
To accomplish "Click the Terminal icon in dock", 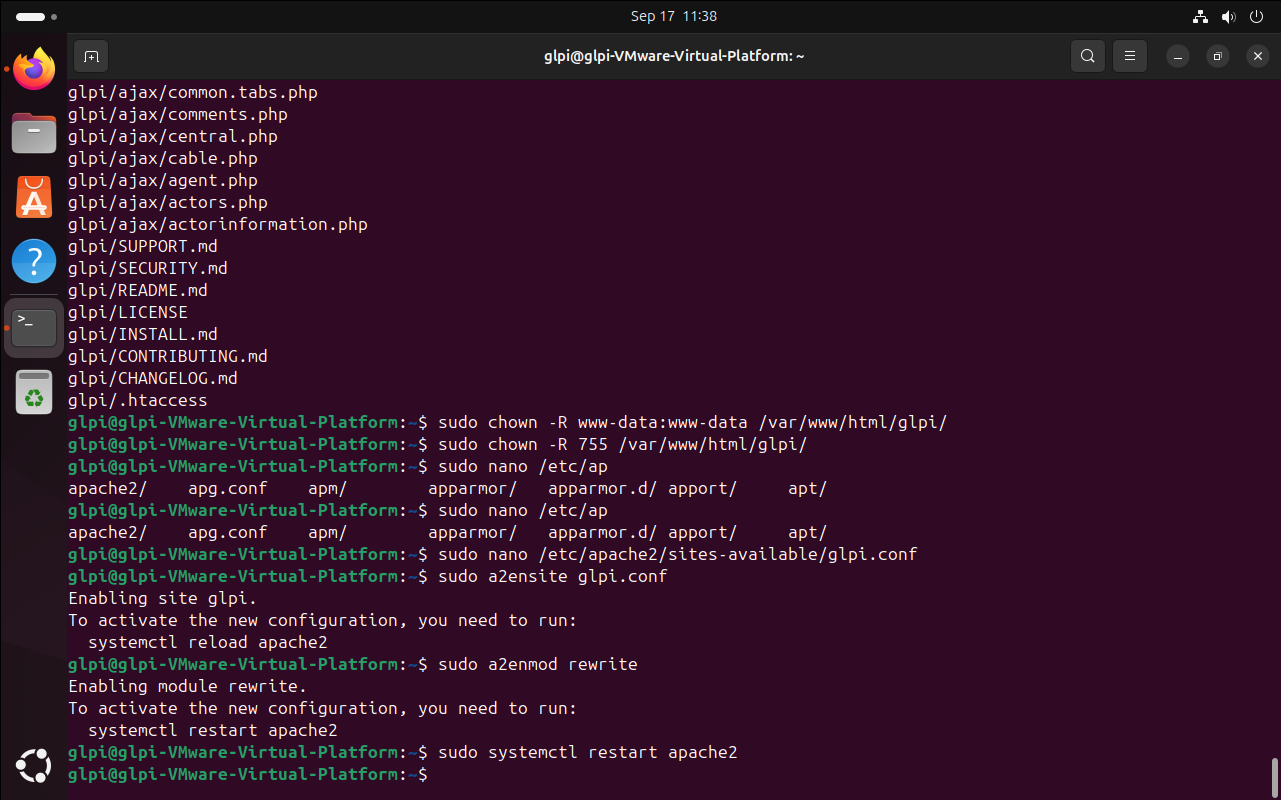I will (x=34, y=327).
